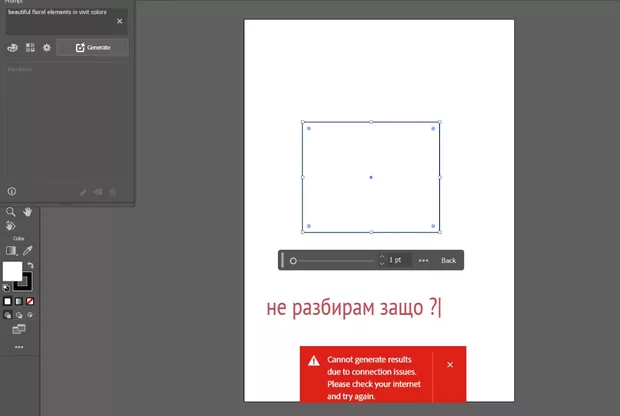Enable the Draw Normal mode
Viewport: 620px width, 416px height.
(8, 315)
